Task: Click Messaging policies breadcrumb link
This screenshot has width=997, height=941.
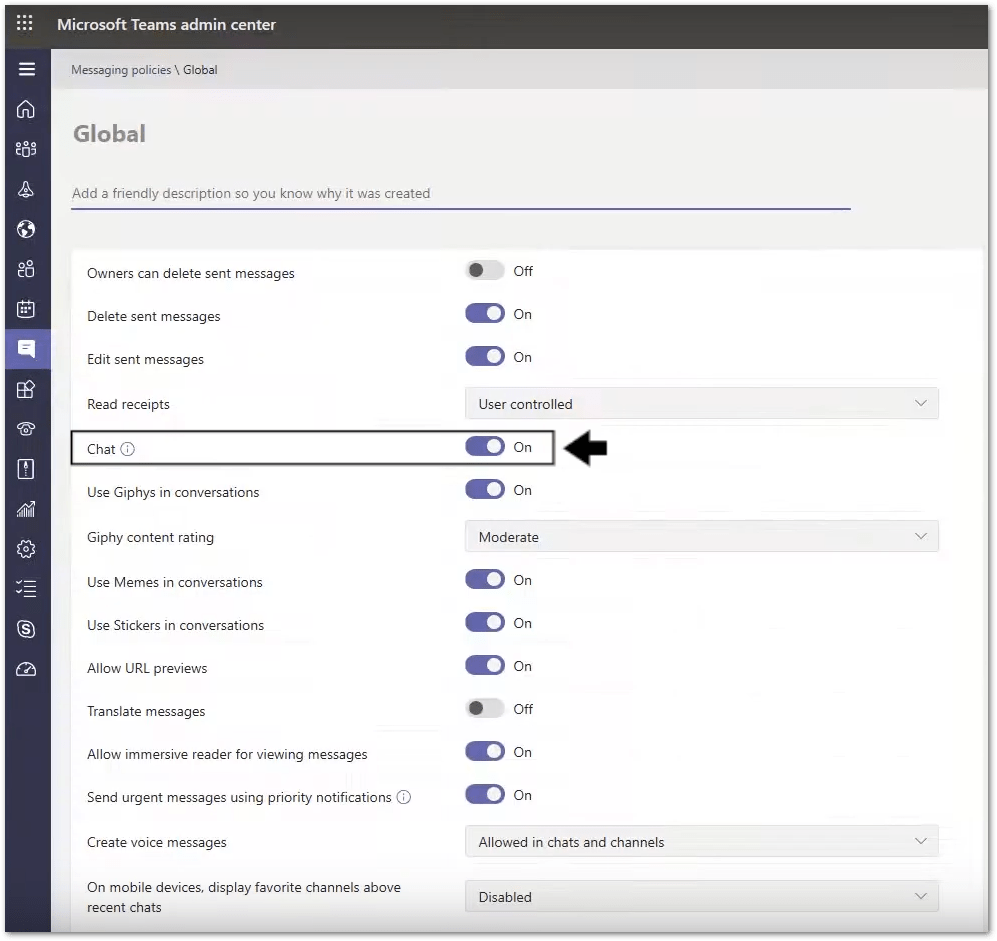Action: click(121, 70)
